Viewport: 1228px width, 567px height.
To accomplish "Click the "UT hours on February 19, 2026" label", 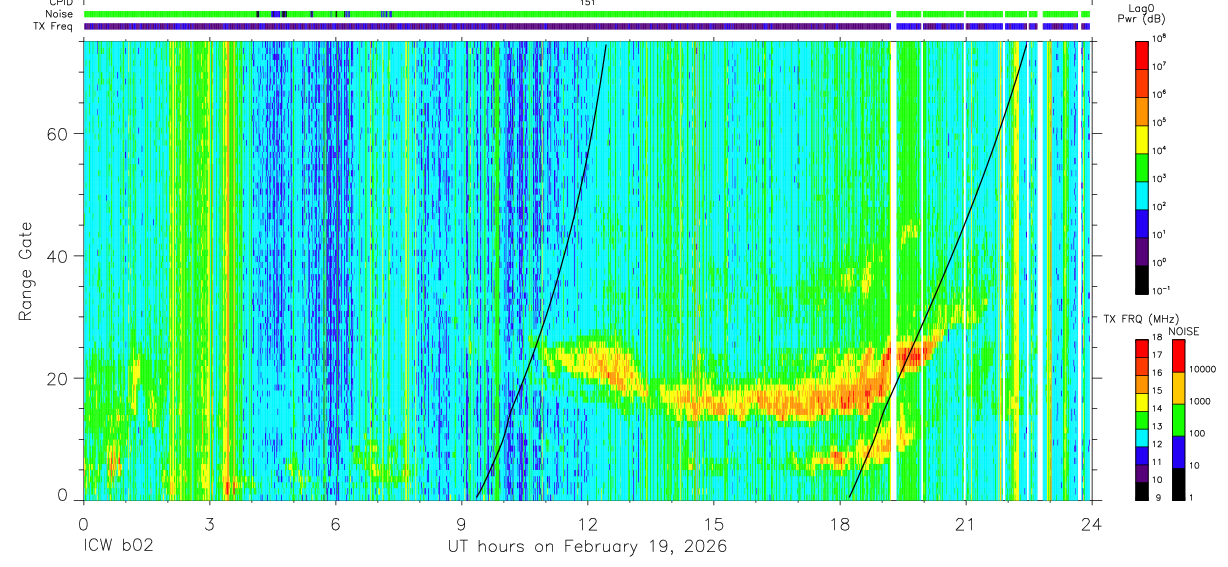I will click(x=586, y=547).
